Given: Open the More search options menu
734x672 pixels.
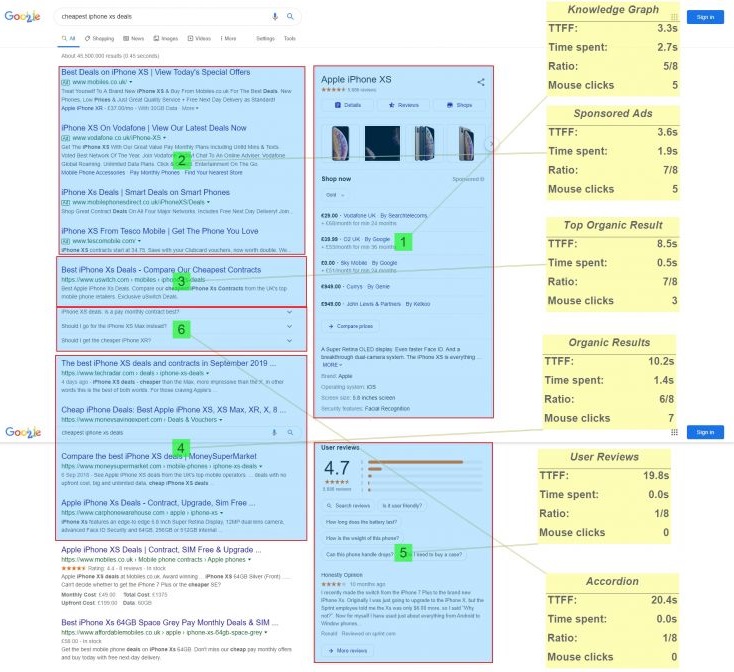Looking at the screenshot, I should pos(228,38).
